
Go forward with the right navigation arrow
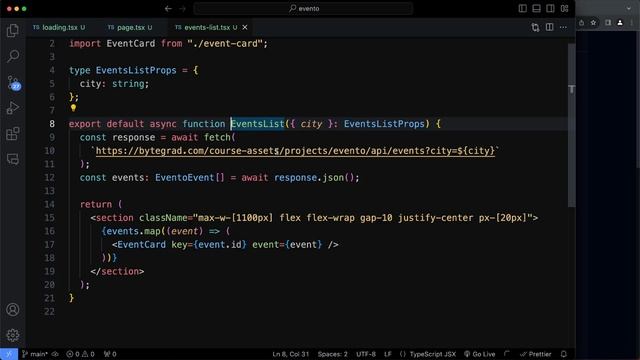click(182, 9)
